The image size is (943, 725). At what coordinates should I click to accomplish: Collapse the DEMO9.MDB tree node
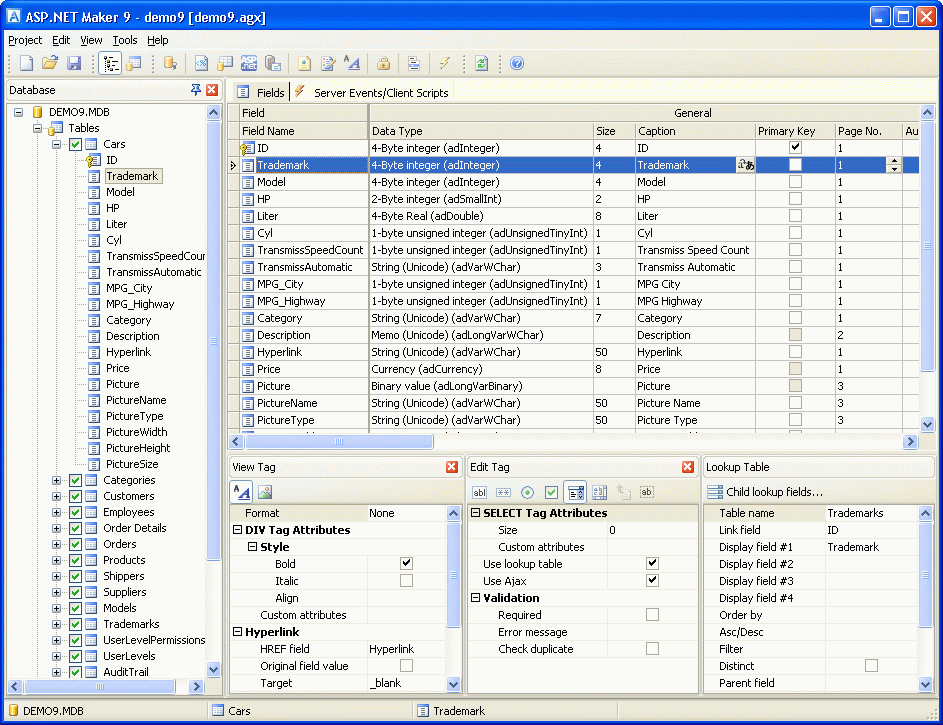click(x=19, y=112)
